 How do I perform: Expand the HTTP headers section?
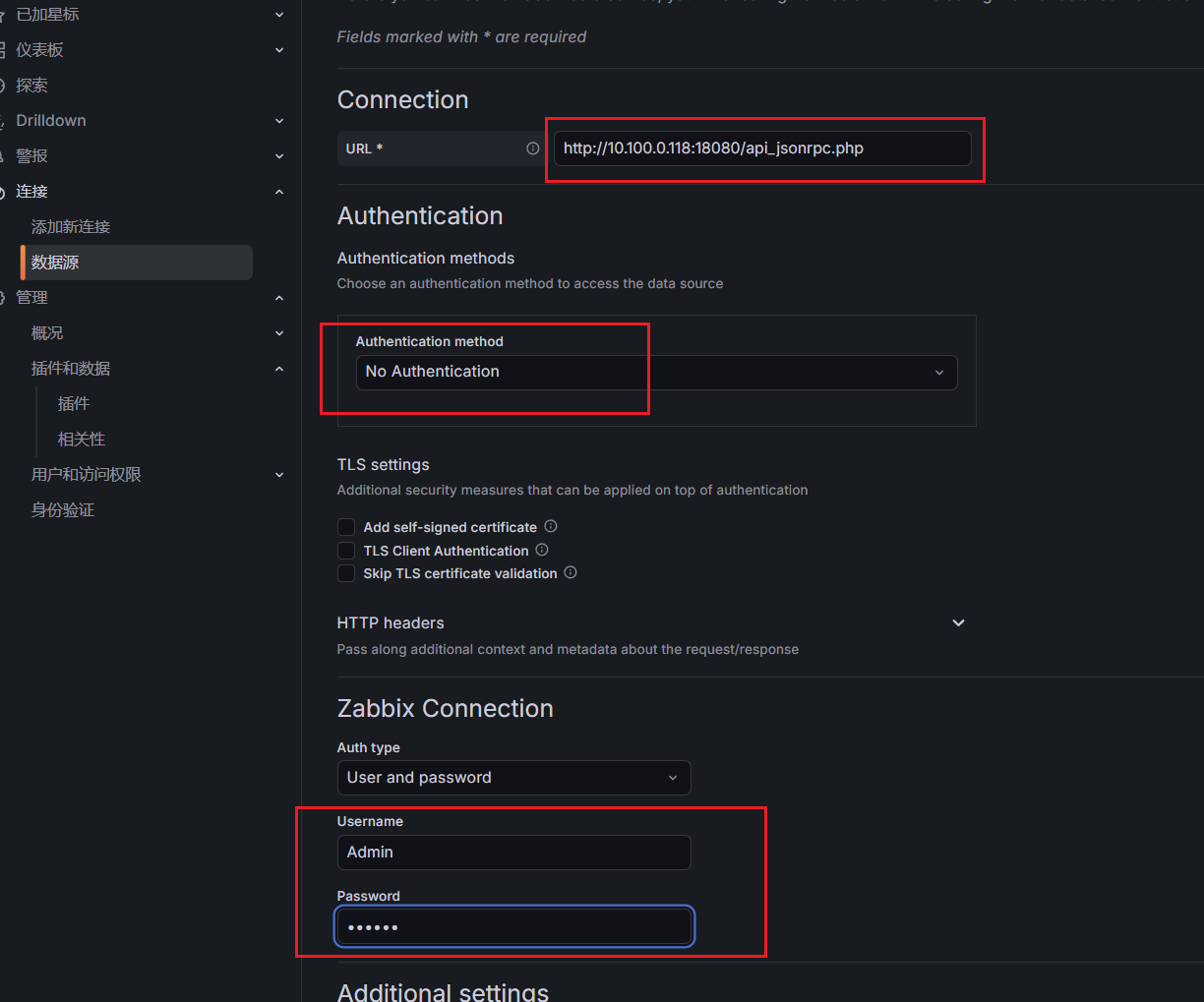[958, 623]
